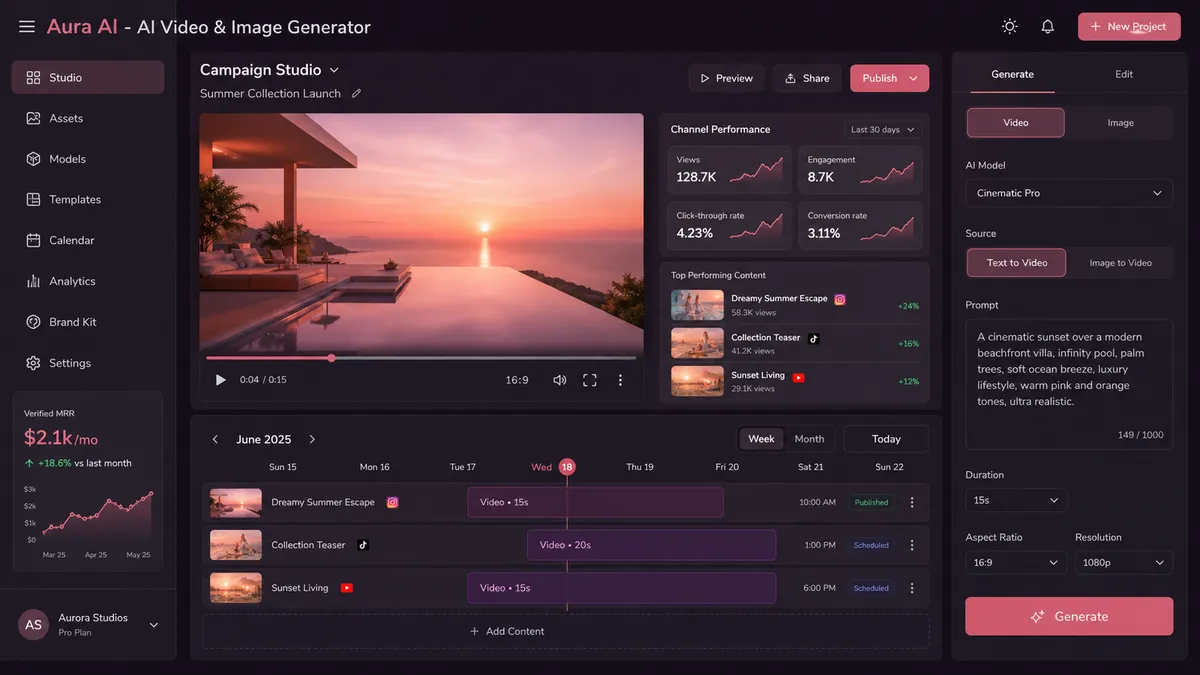Open the Publish dropdown arrow
Viewport: 1200px width, 675px height.
[x=913, y=78]
